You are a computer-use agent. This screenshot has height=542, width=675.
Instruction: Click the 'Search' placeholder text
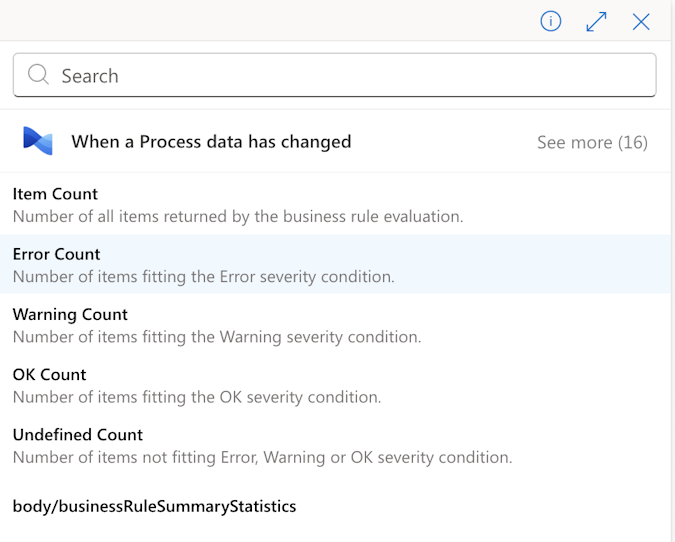tap(90, 76)
